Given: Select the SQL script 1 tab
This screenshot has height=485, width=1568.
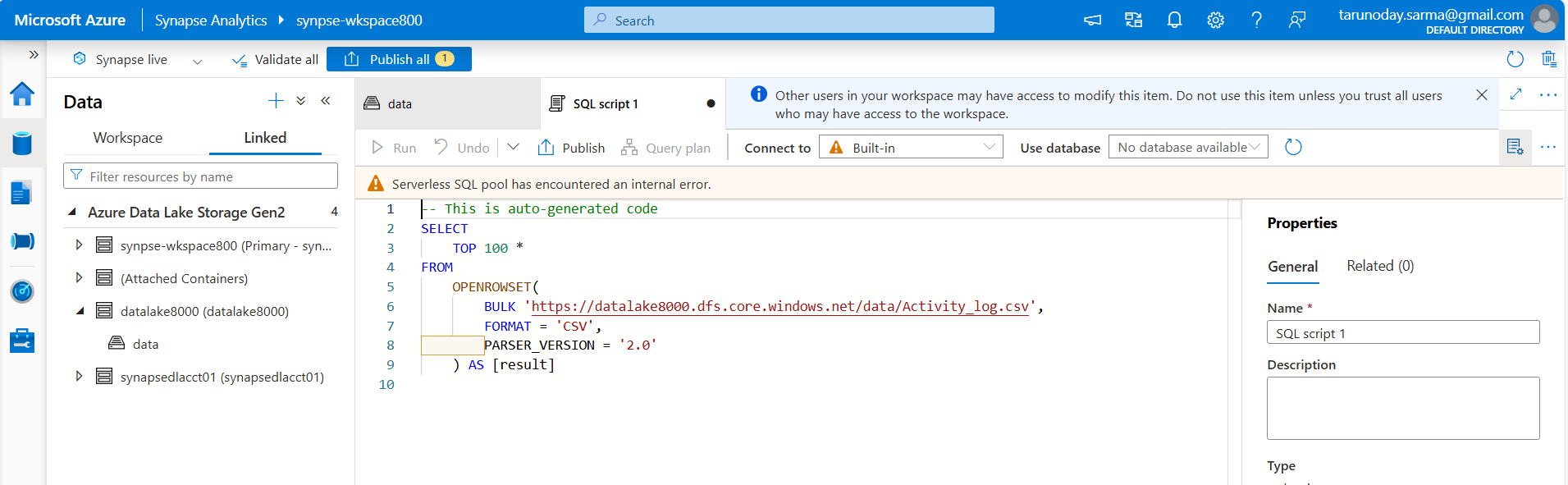Looking at the screenshot, I should point(633,103).
